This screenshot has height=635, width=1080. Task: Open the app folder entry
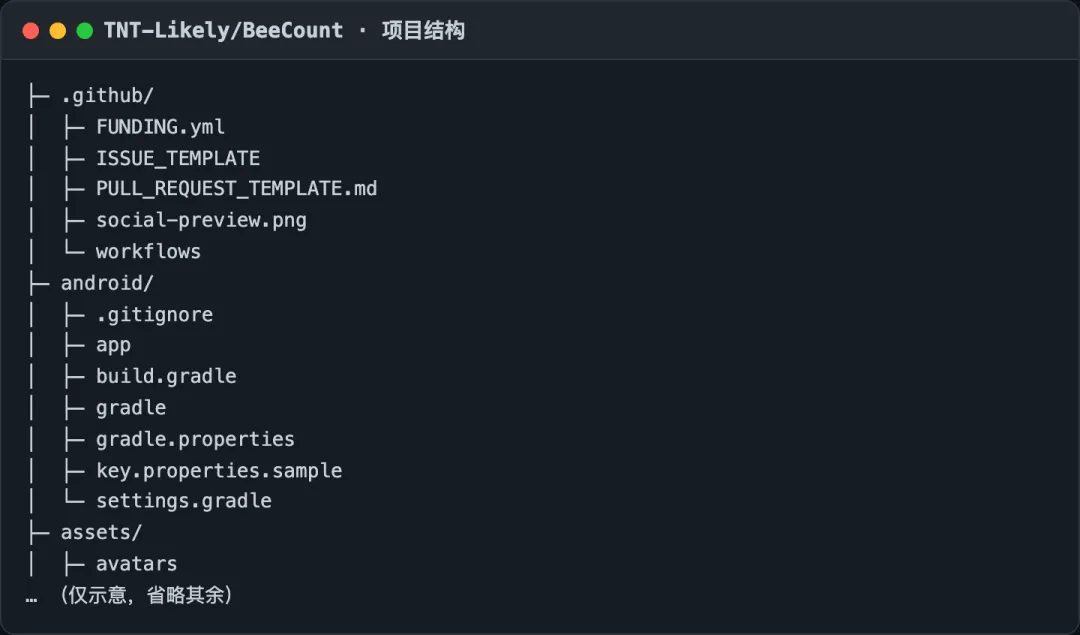click(x=113, y=346)
